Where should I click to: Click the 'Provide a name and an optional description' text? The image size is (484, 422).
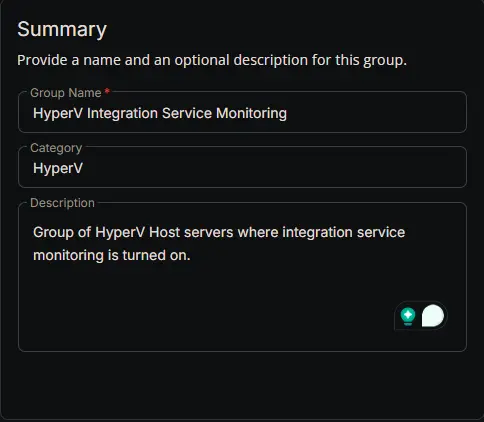(x=212, y=60)
